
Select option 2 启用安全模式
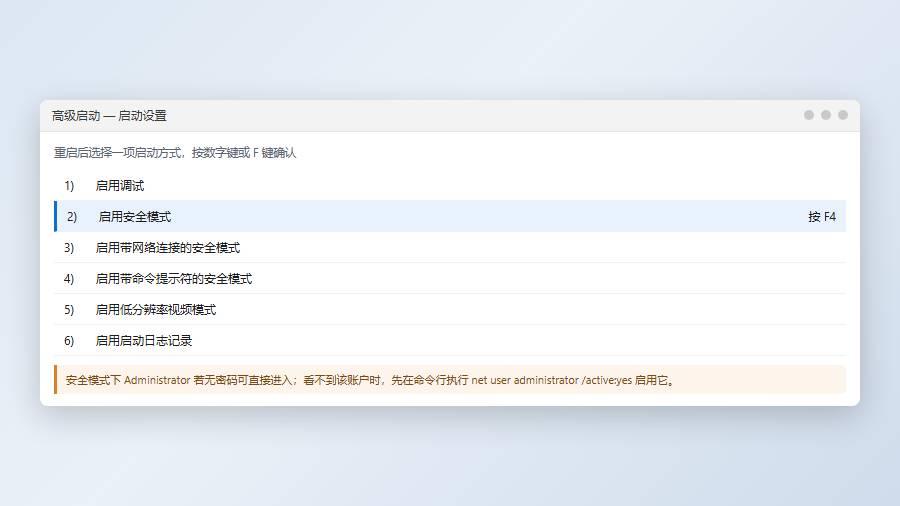point(449,216)
